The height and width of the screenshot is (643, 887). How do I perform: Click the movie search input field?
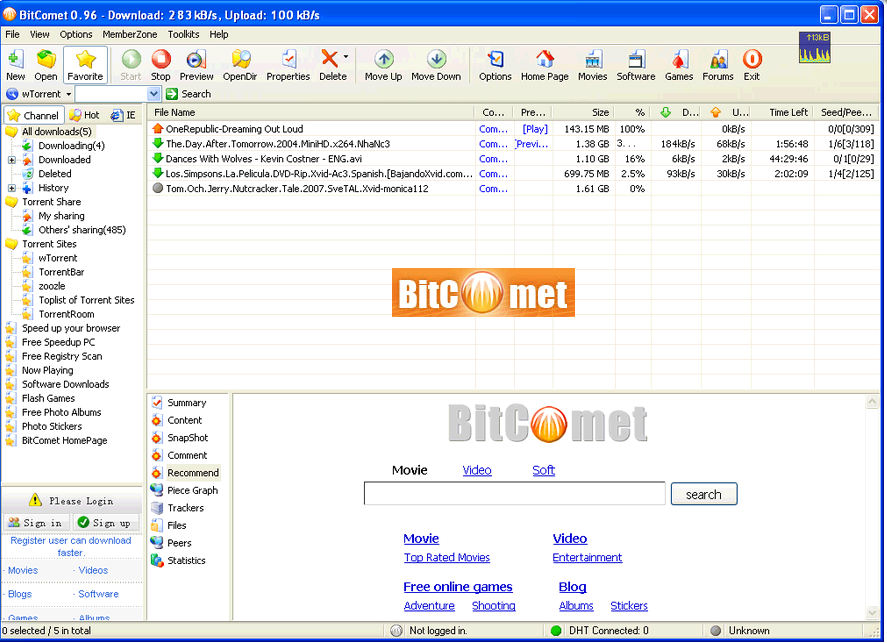tap(515, 494)
